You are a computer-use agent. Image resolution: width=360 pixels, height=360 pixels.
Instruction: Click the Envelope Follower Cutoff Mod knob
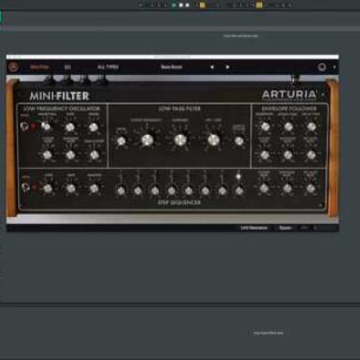265,155
